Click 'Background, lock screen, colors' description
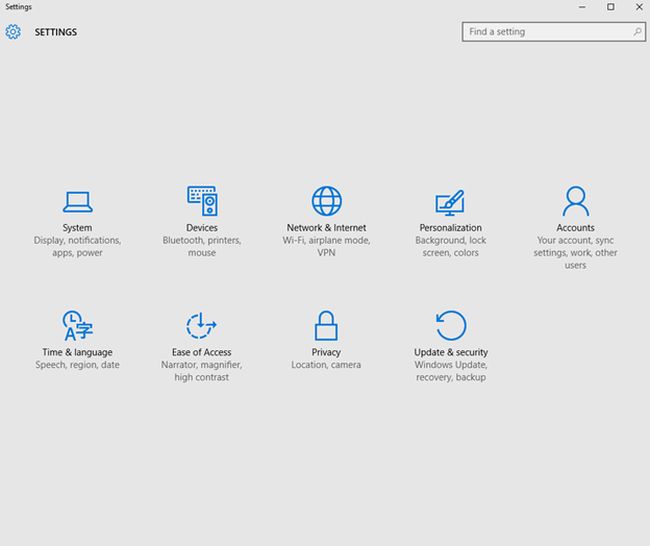Viewport: 650px width, 546px height. 451,247
